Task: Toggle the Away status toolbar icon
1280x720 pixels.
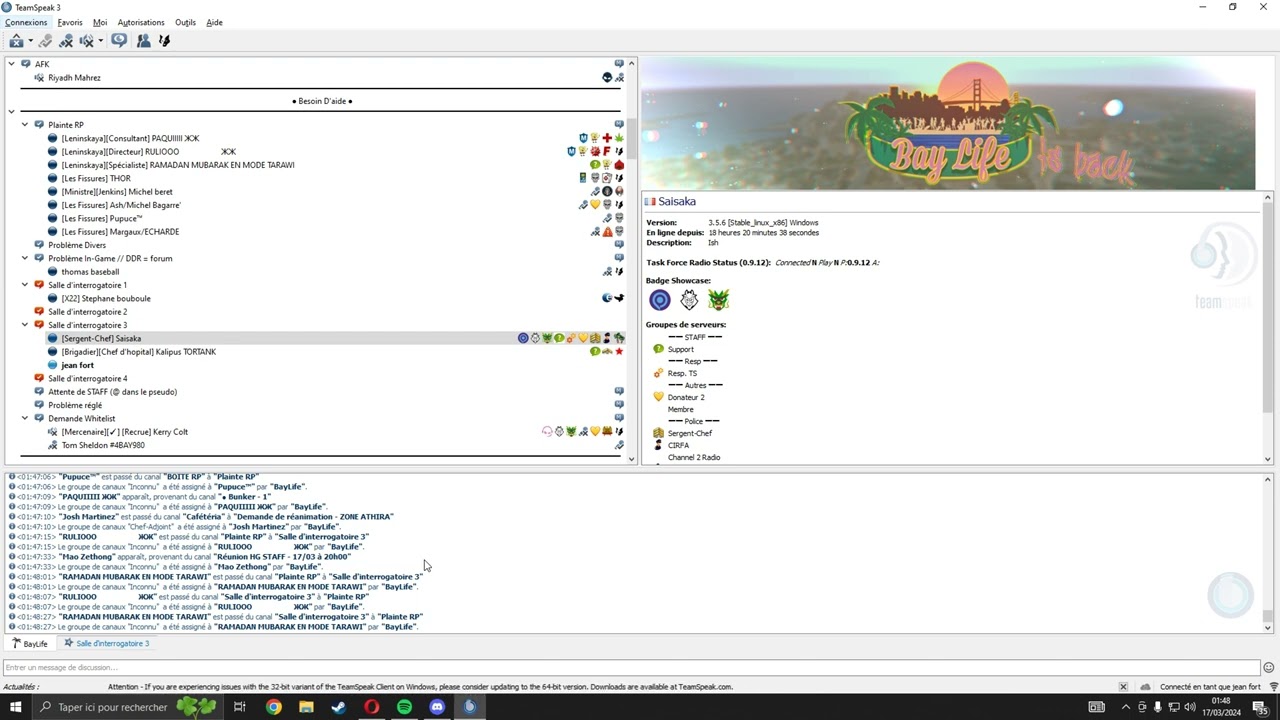Action: (45, 41)
